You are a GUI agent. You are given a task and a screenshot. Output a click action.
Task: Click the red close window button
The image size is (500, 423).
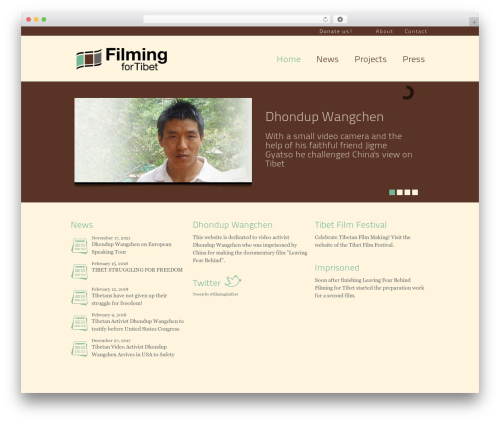point(29,19)
